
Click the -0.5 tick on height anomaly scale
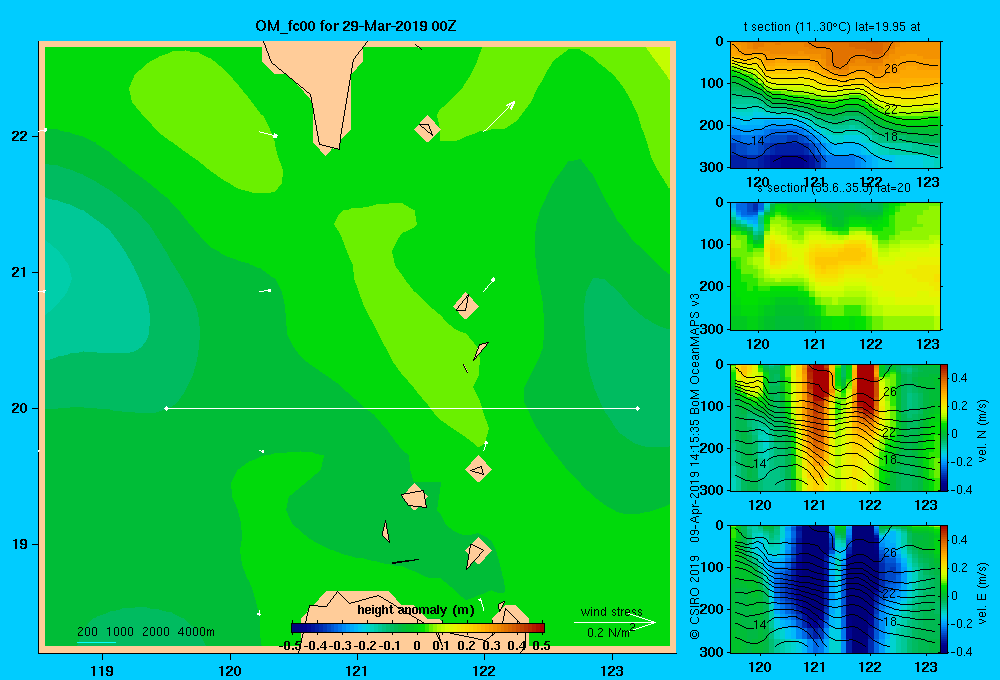point(290,646)
